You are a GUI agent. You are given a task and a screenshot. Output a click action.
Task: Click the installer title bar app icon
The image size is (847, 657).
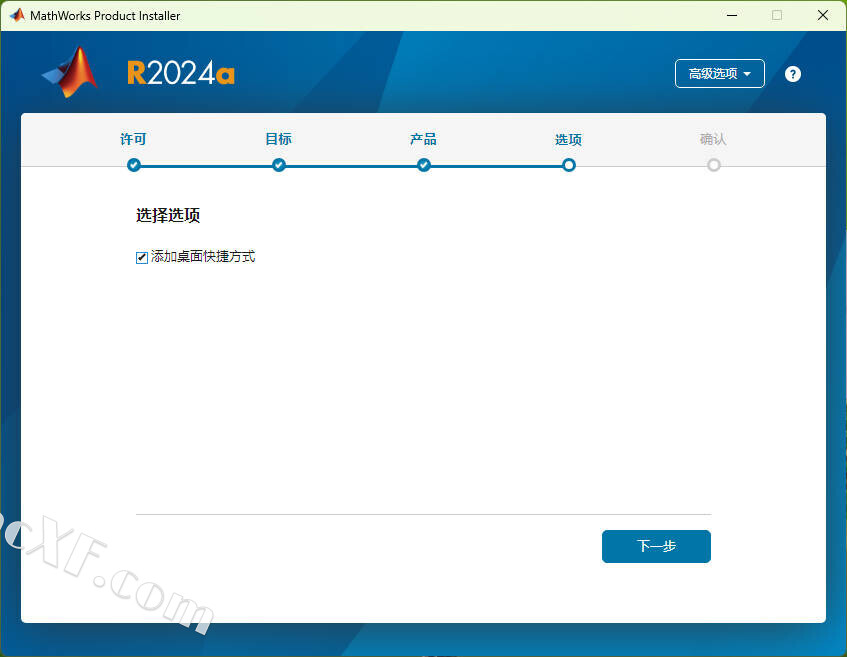pyautogui.click(x=17, y=15)
